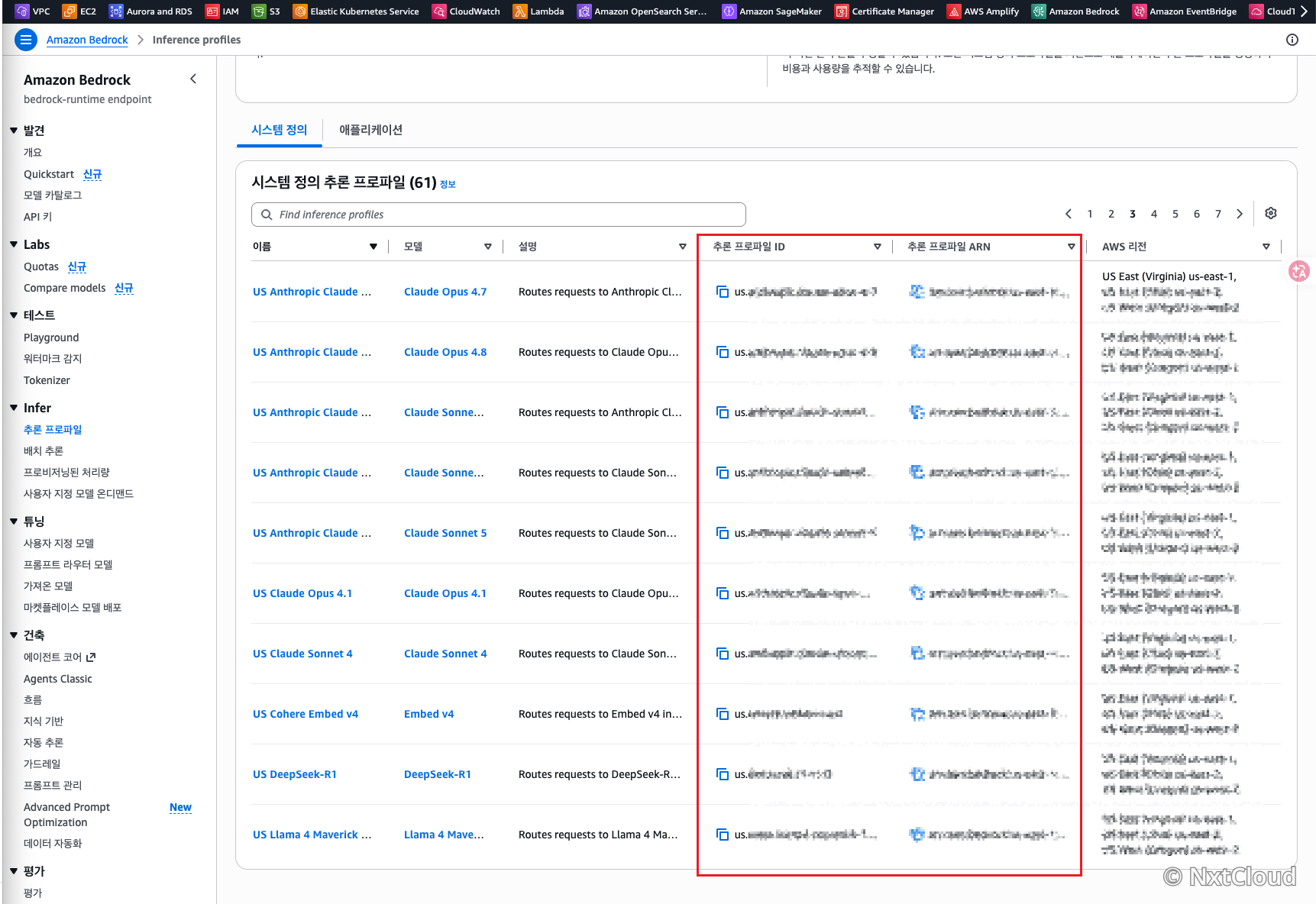Viewport: 1316px width, 904px height.
Task: Collapse the Labs navigation section
Action: click(14, 244)
